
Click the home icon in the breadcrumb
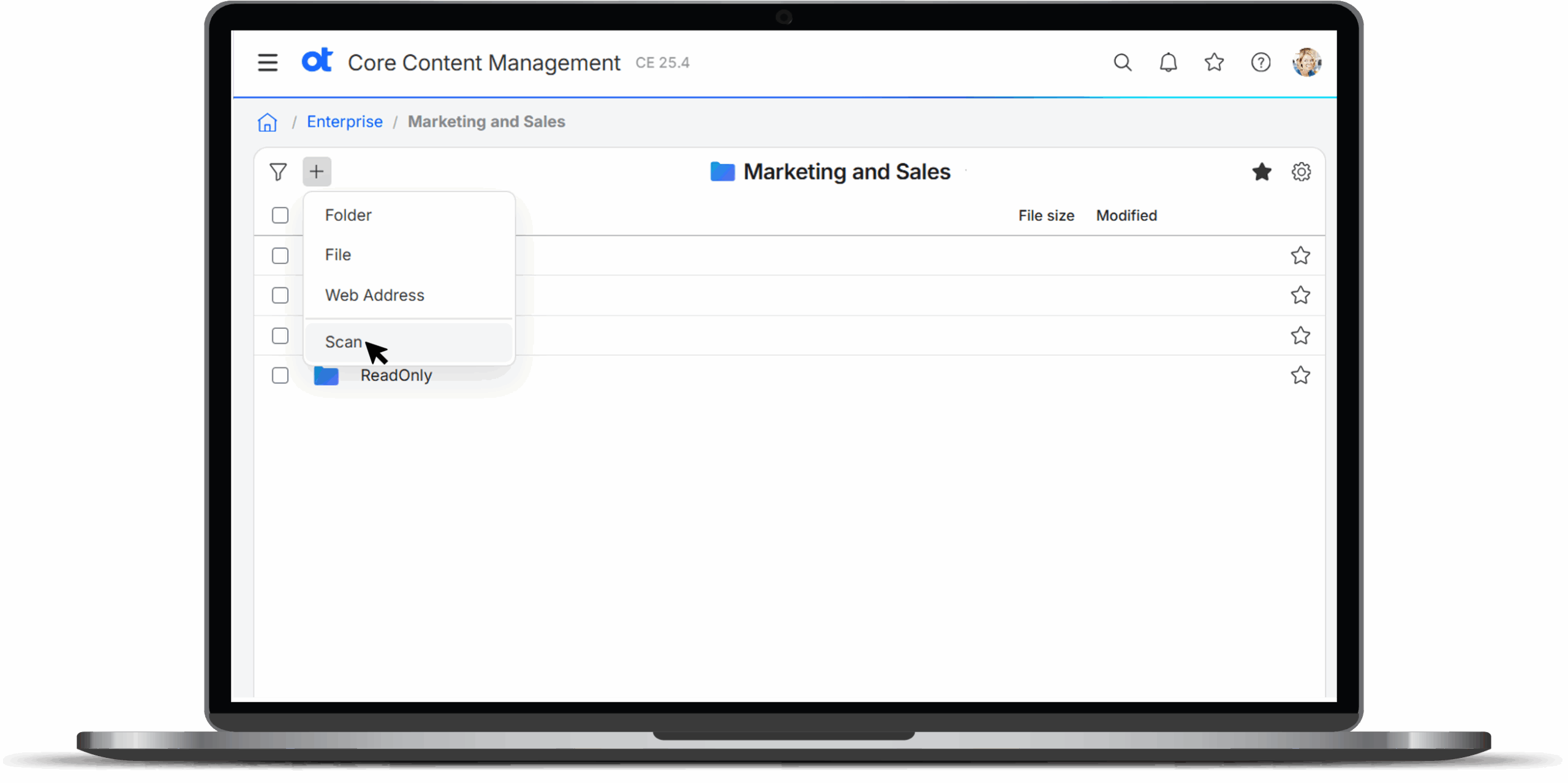click(268, 122)
